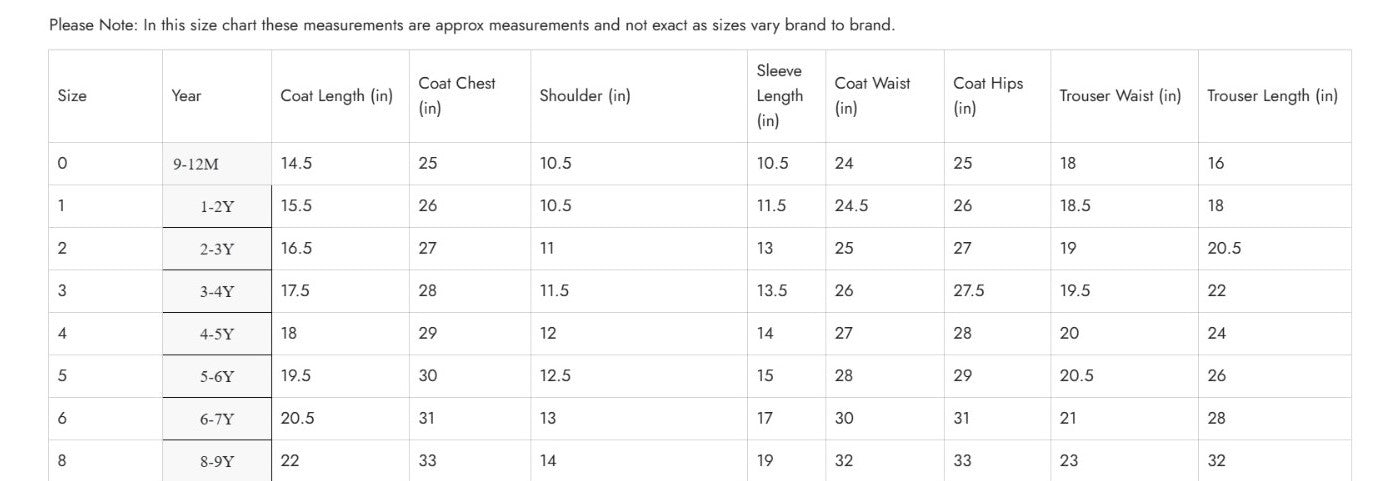Click coat length value 14.5
The image size is (1382, 481).
296,164
